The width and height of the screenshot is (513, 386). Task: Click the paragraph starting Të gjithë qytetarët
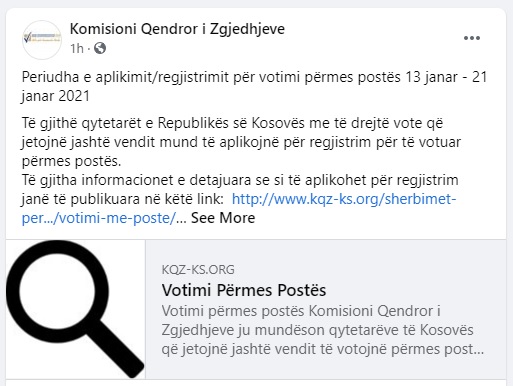tap(241, 142)
